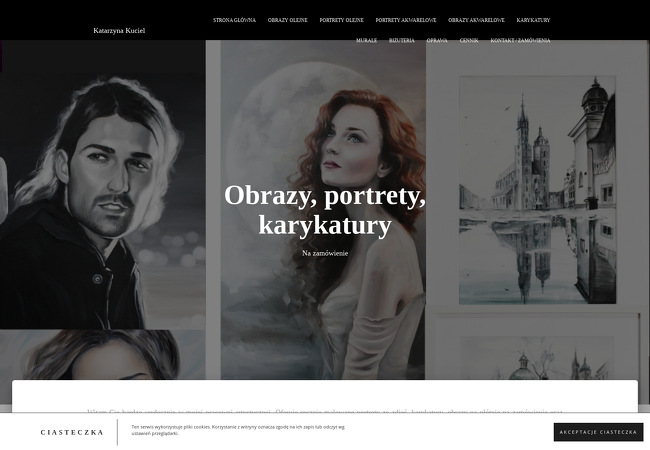
Task: Click the Na zamówienie subtitle
Action: [325, 253]
